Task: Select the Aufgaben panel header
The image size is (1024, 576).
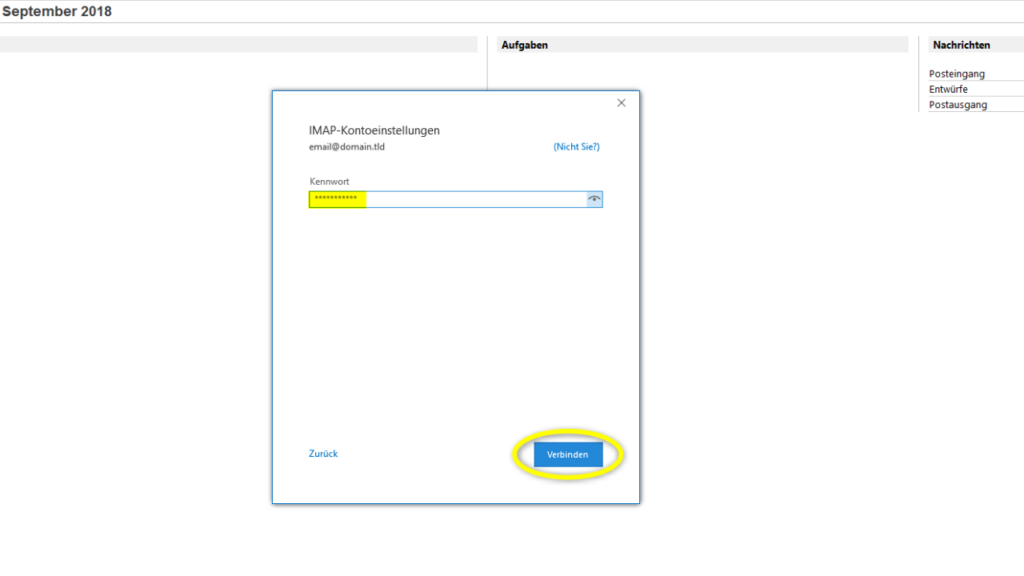Action: pyautogui.click(x=524, y=44)
